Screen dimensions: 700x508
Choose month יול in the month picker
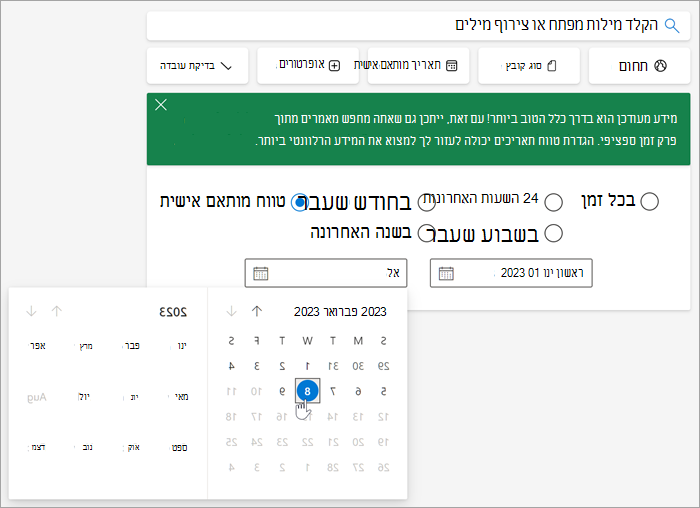(84, 396)
